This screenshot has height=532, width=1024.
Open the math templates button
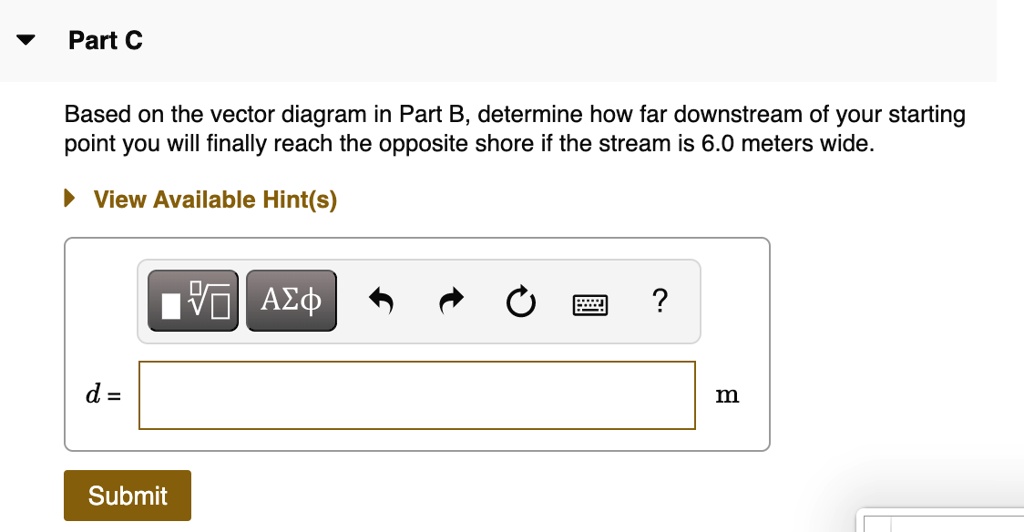(194, 300)
